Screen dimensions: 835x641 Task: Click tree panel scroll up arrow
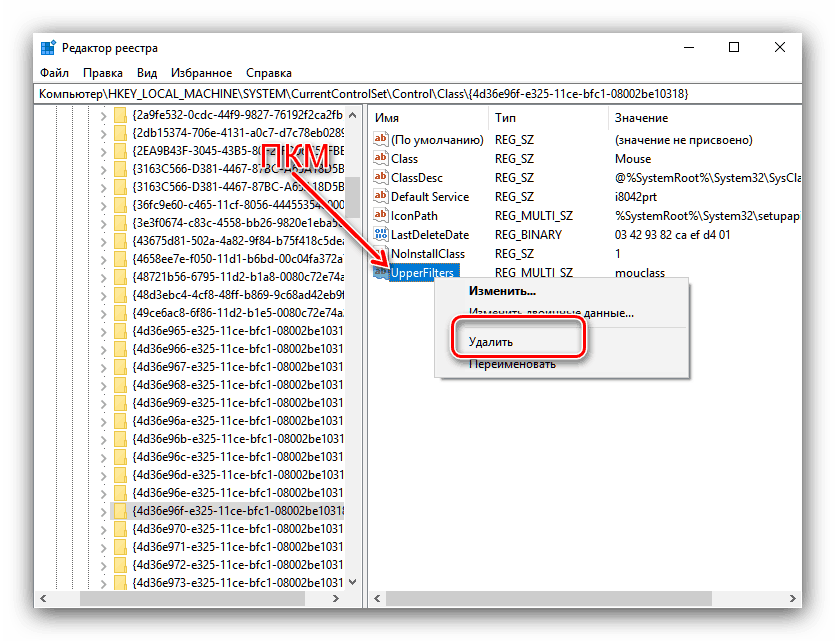(x=353, y=114)
